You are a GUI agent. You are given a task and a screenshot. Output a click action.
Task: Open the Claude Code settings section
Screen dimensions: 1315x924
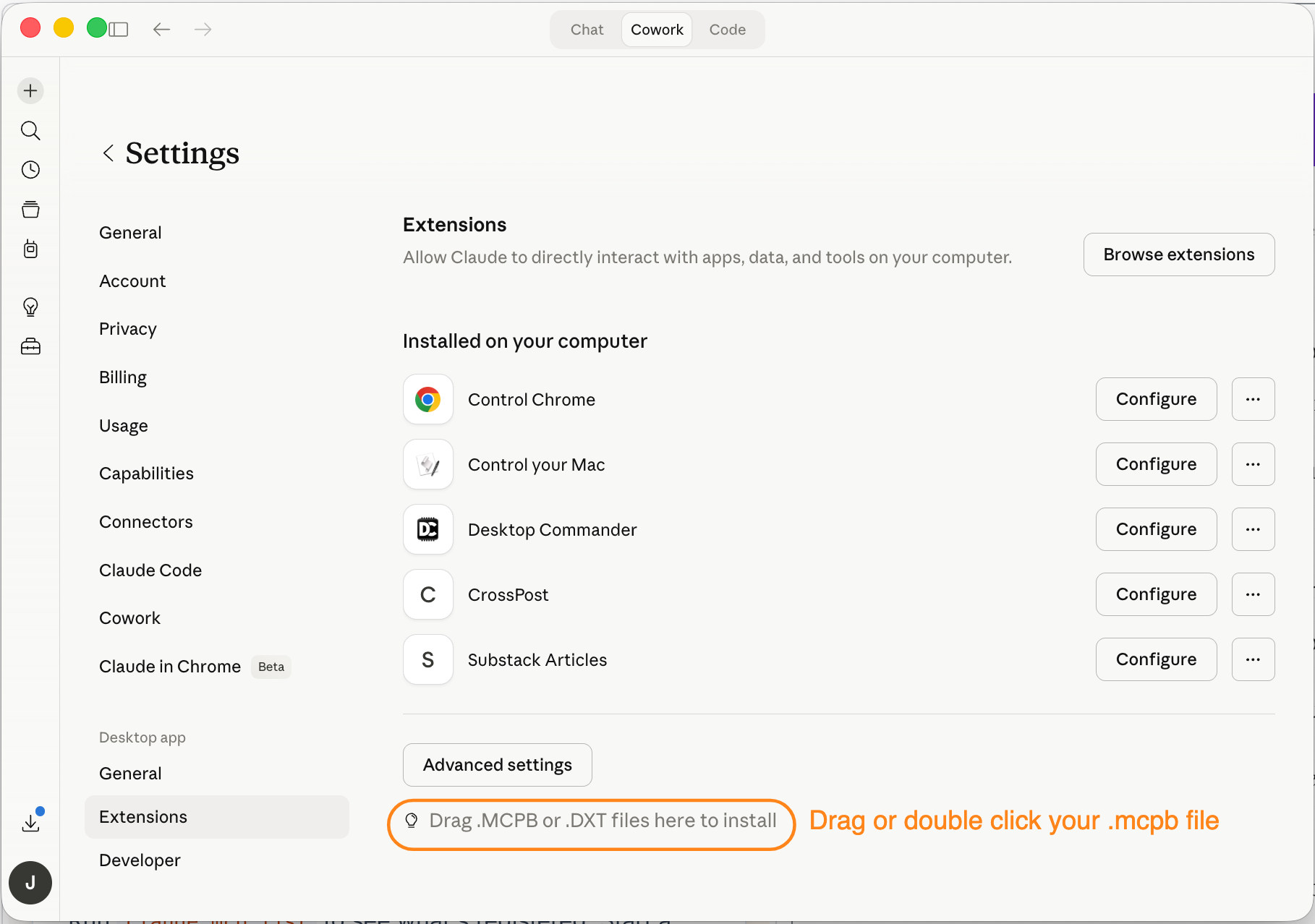150,570
